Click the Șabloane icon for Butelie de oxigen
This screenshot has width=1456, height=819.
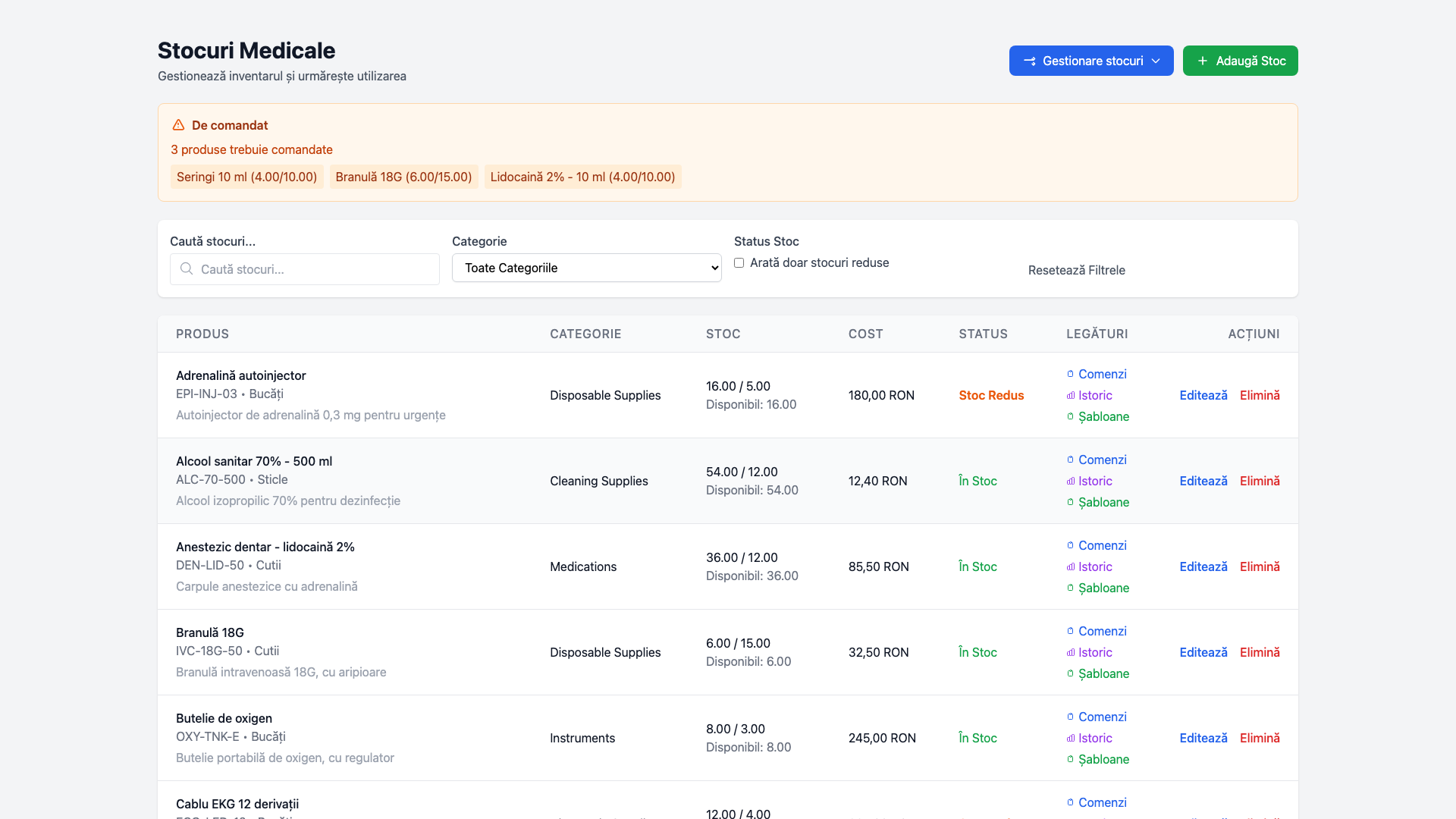[1071, 759]
